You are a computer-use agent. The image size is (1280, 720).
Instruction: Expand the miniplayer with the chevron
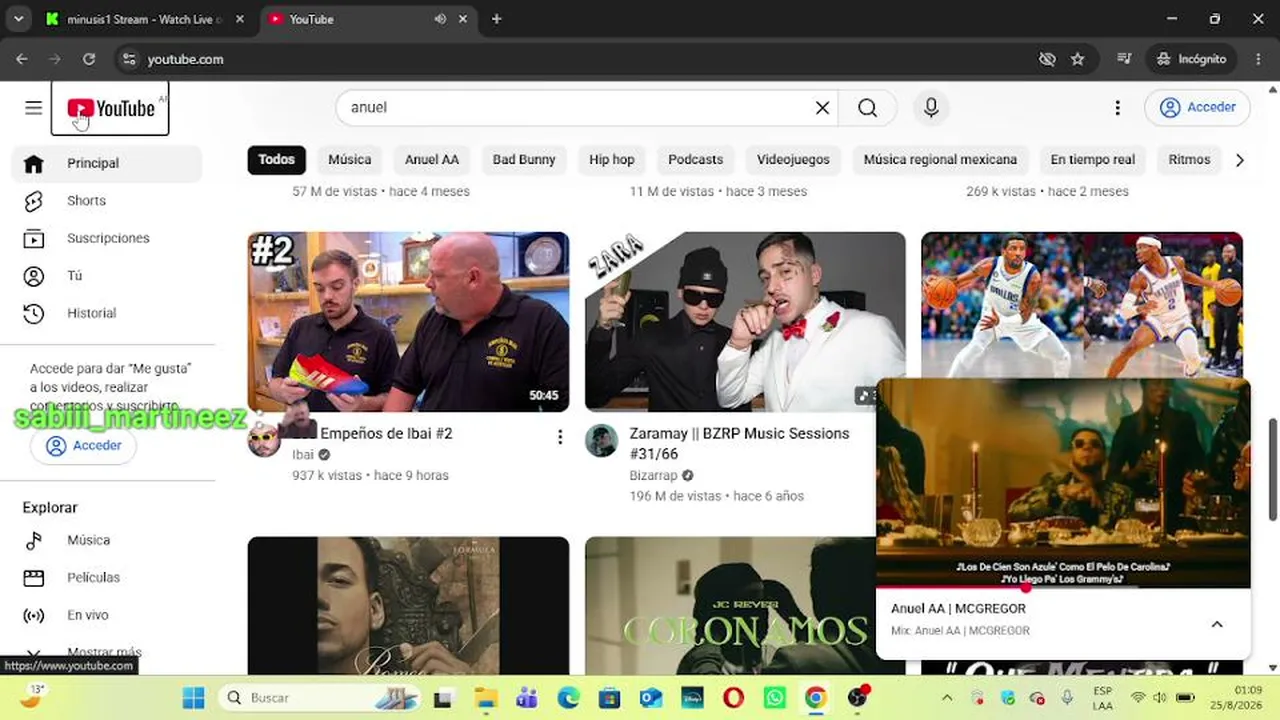click(x=1217, y=624)
